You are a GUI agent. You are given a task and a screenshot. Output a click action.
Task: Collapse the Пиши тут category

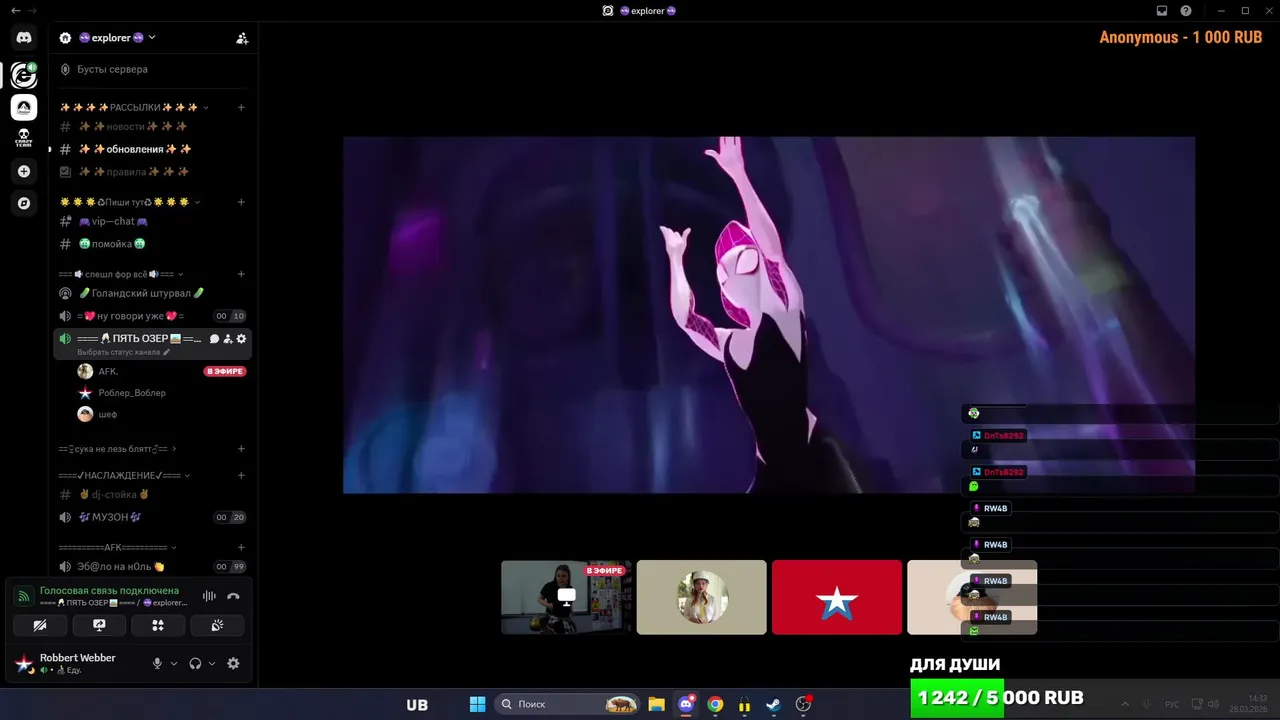pos(130,202)
